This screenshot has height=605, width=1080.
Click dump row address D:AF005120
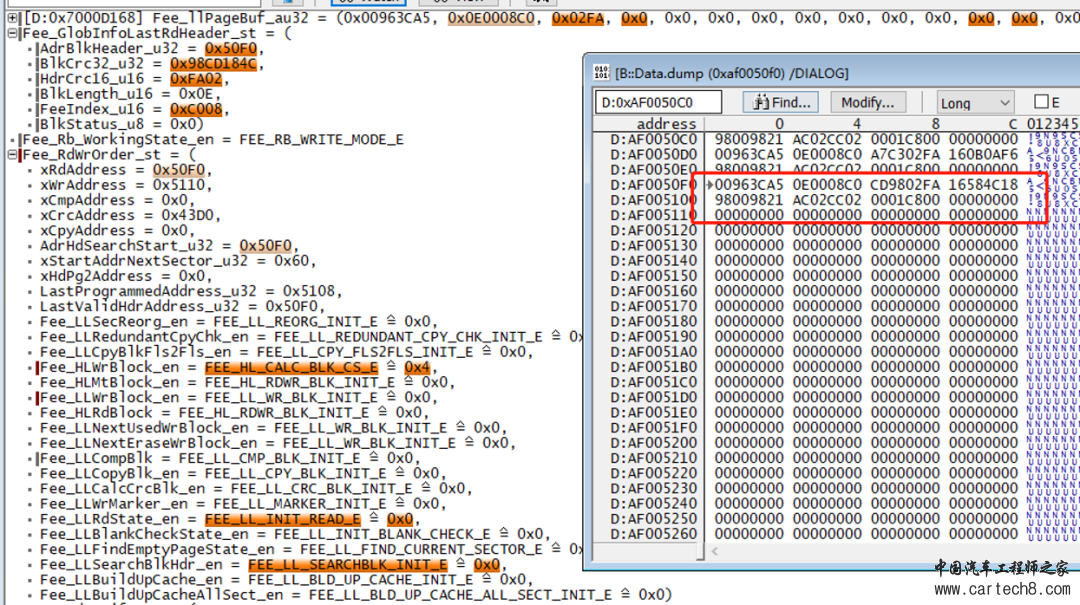point(653,230)
